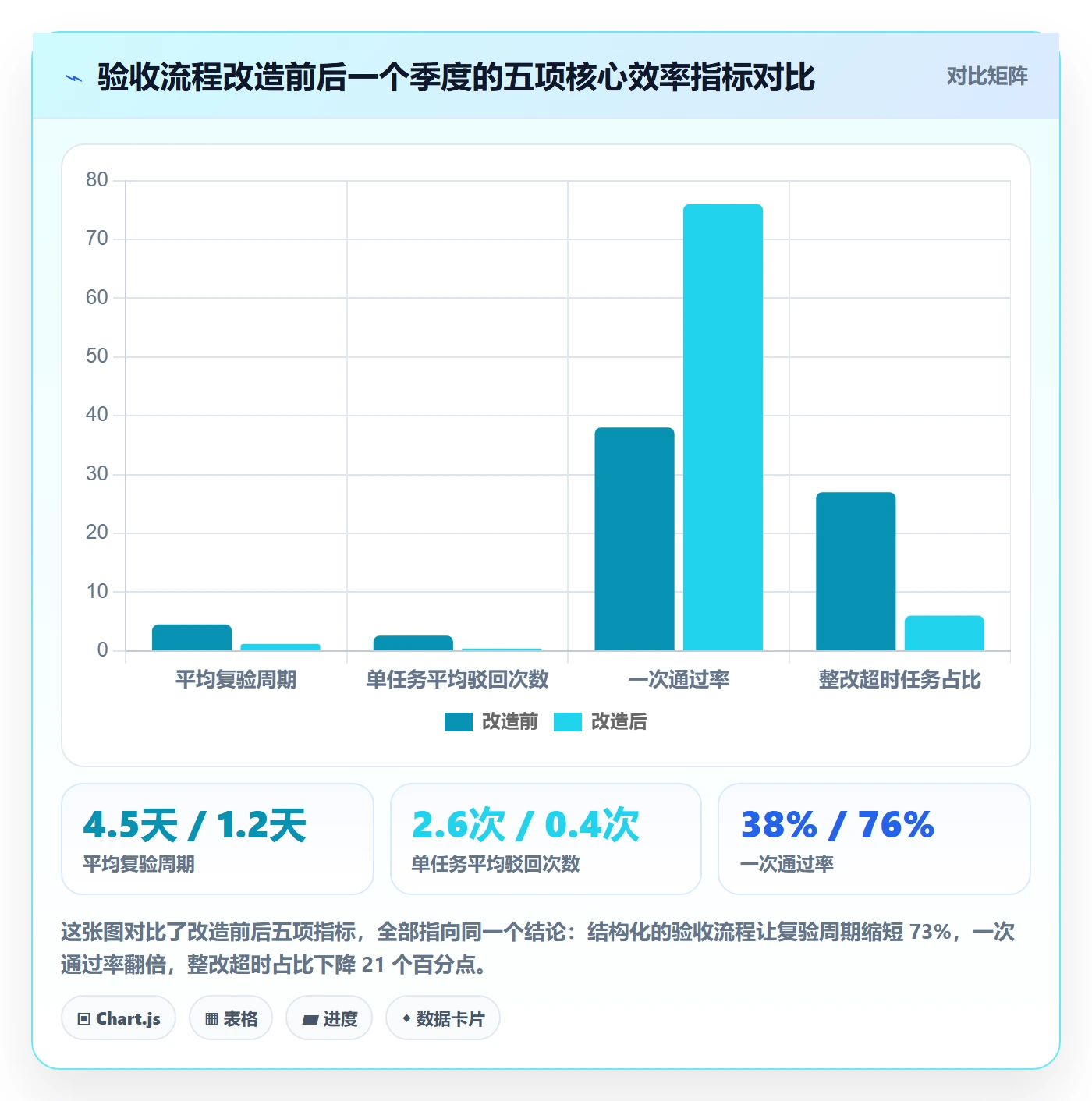Click the 一次通过率 axis label
The image size is (1092, 1101).
[x=679, y=680]
